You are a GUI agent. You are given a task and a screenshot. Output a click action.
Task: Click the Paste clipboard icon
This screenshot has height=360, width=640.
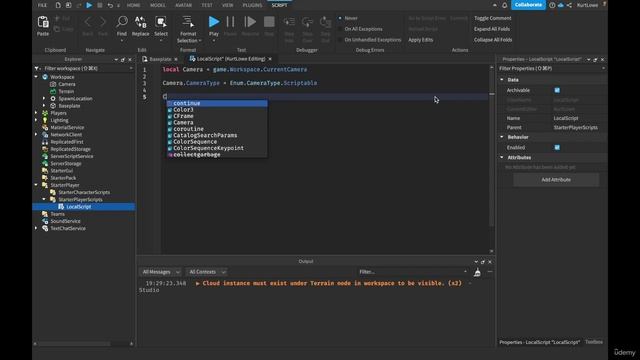click(43, 22)
